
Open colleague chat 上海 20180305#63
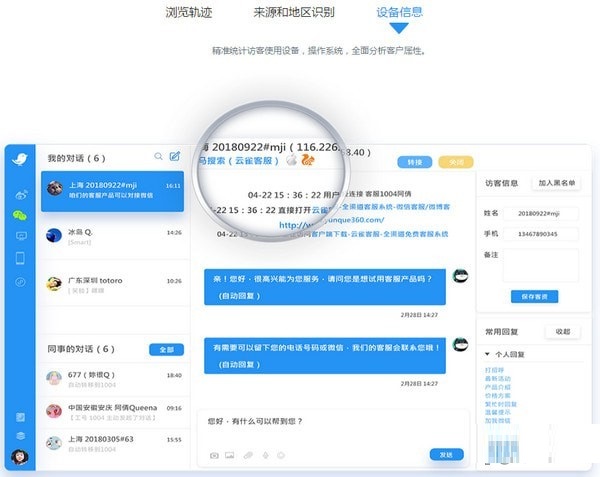click(x=114, y=443)
